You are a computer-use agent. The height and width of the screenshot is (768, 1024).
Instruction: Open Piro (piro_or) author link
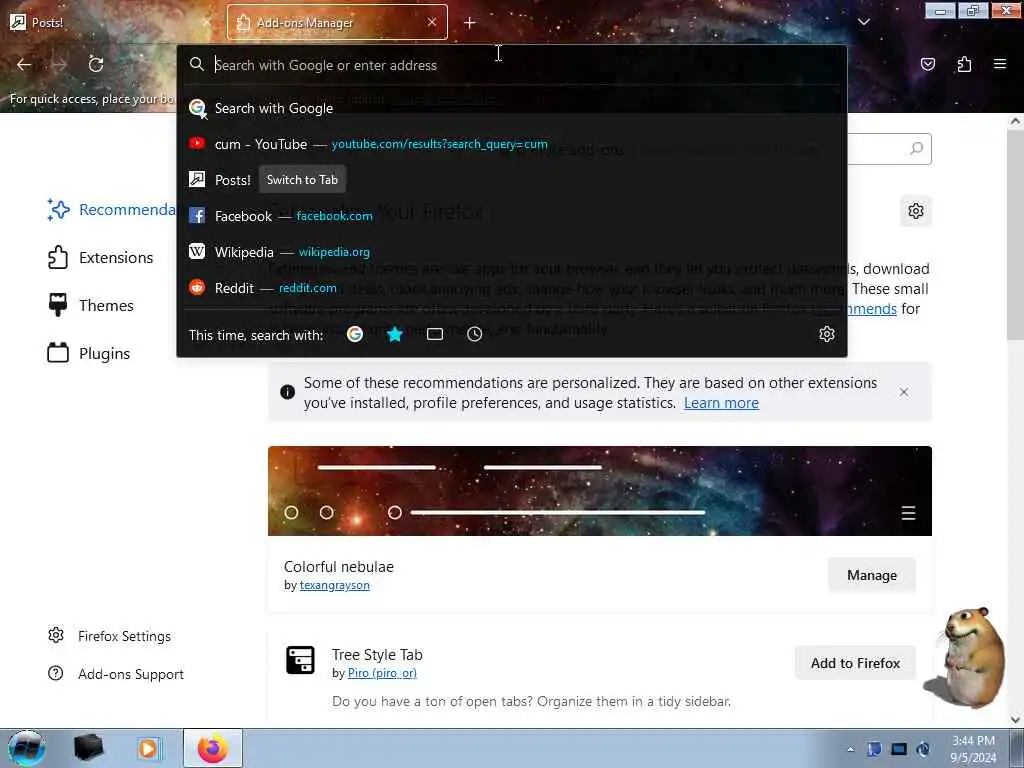tap(382, 673)
